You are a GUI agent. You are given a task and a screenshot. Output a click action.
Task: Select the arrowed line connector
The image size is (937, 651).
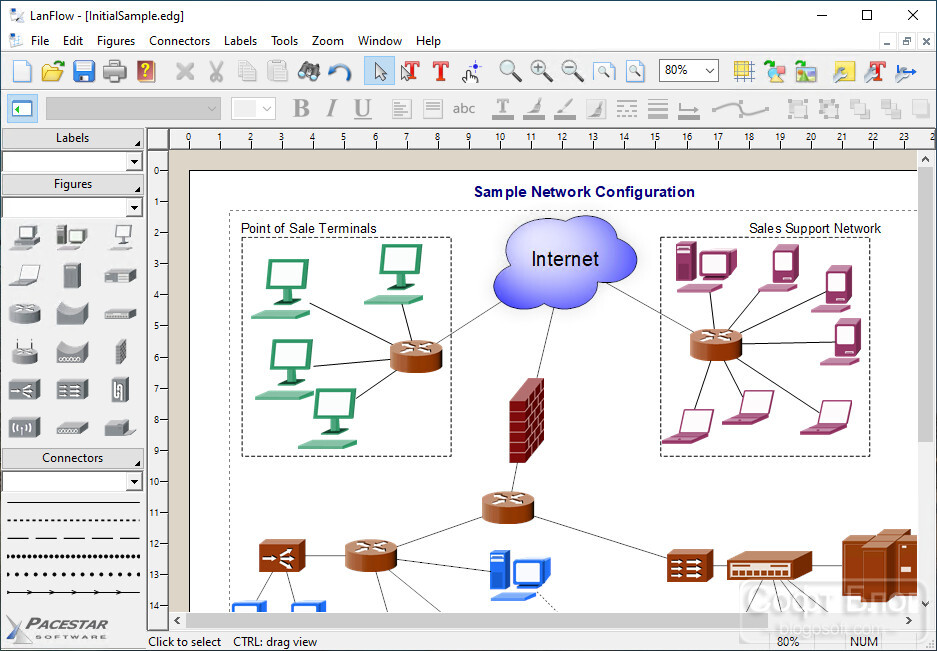(73, 592)
